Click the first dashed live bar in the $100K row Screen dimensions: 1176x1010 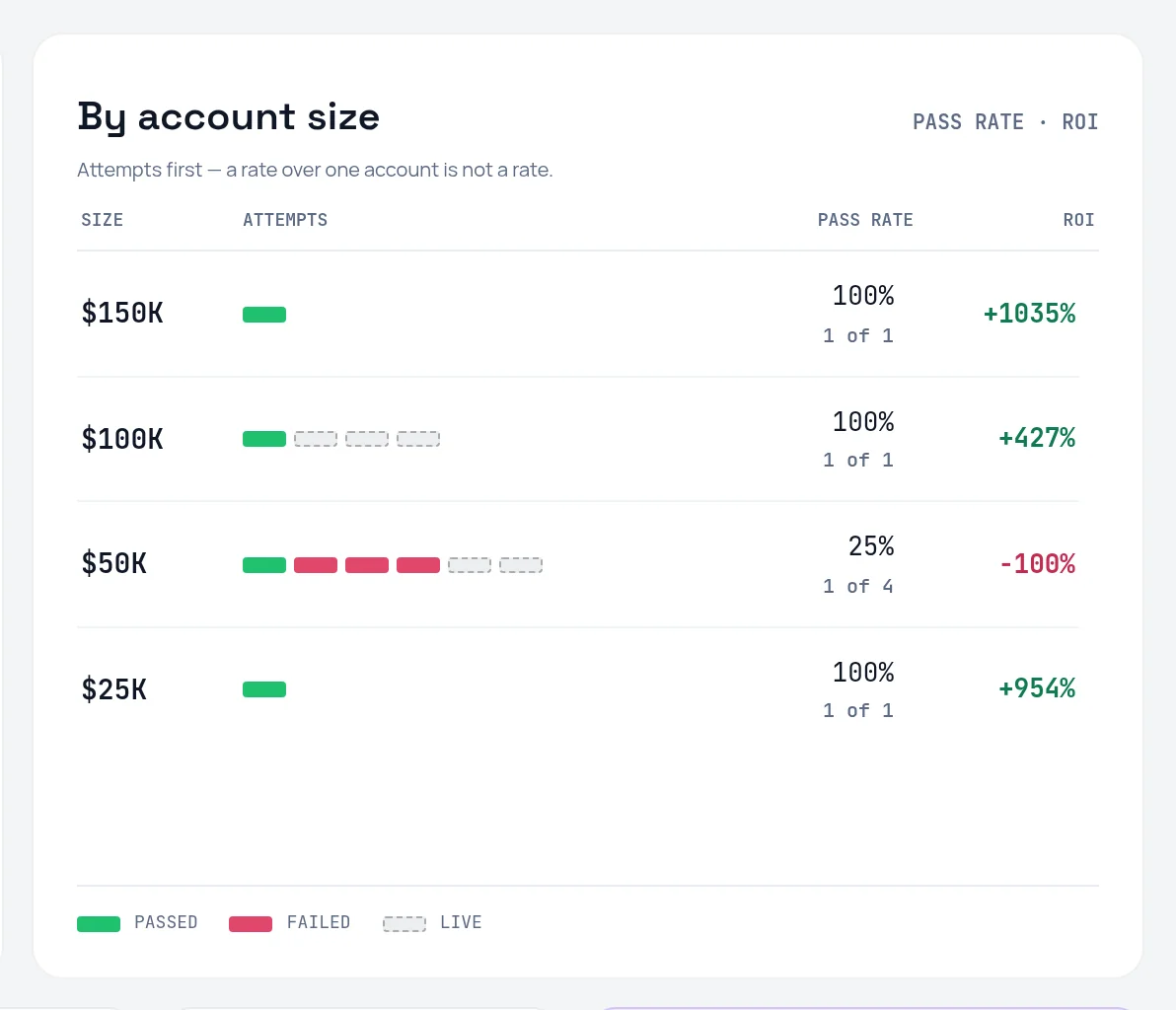tap(316, 439)
